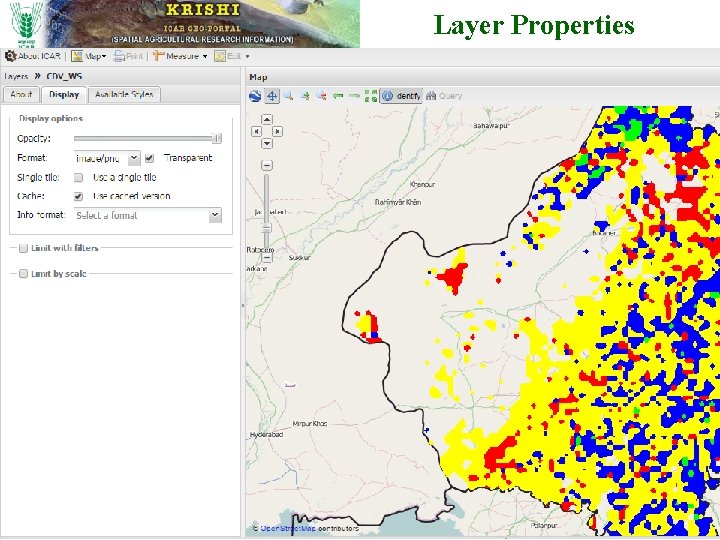Pan map up with arrow button
720x540 pixels.
coord(267,120)
